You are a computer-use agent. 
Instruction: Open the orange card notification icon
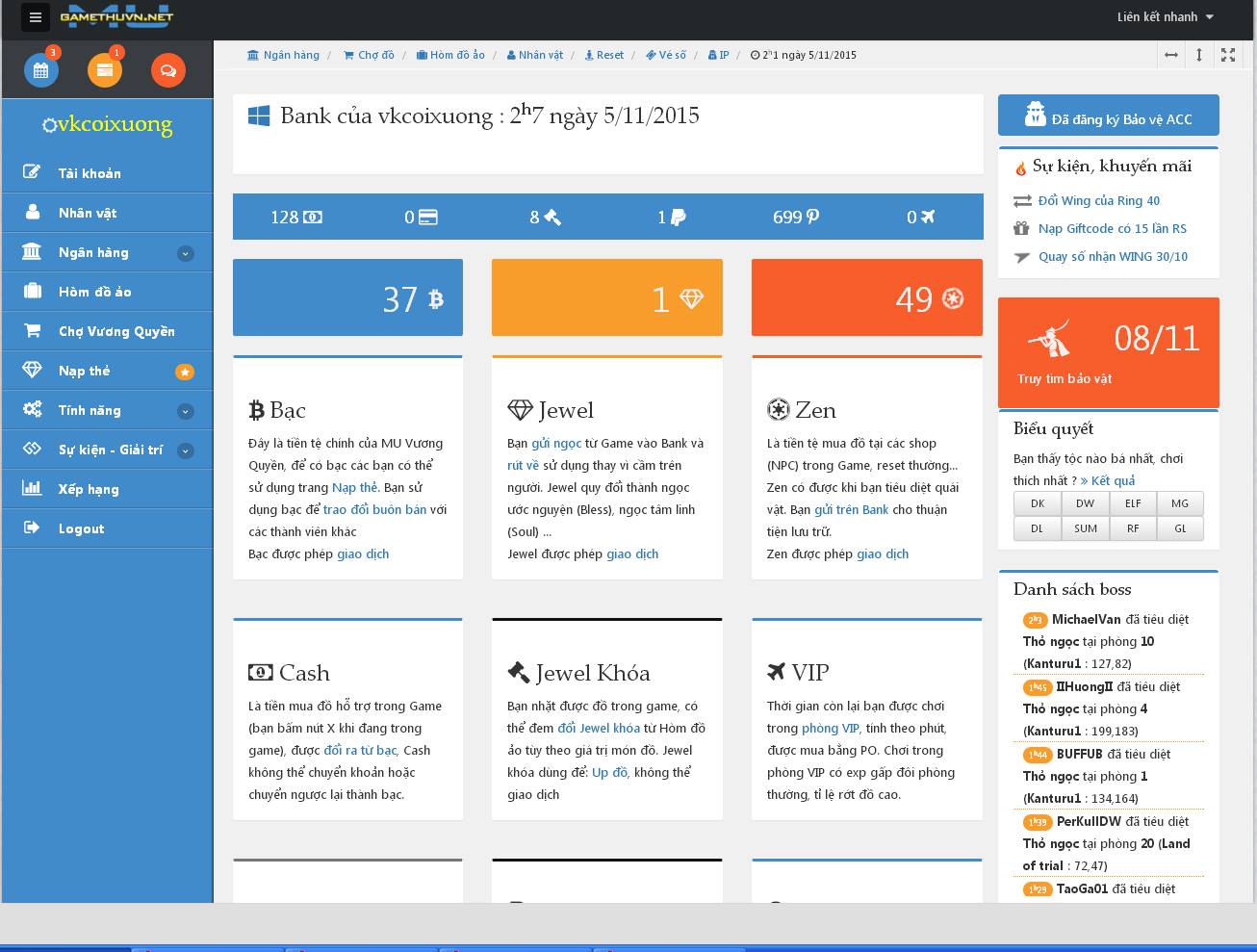tap(105, 70)
